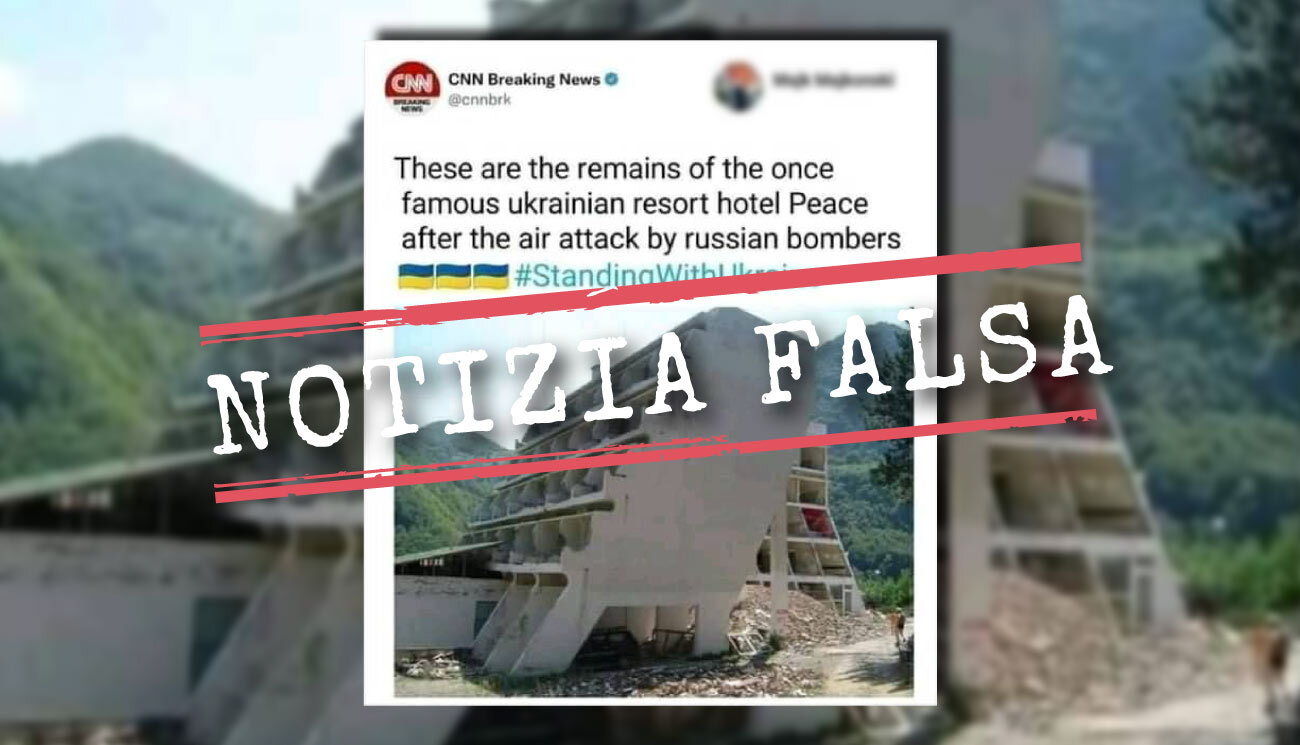Click the second Ukrainian flag emoji

point(453,277)
